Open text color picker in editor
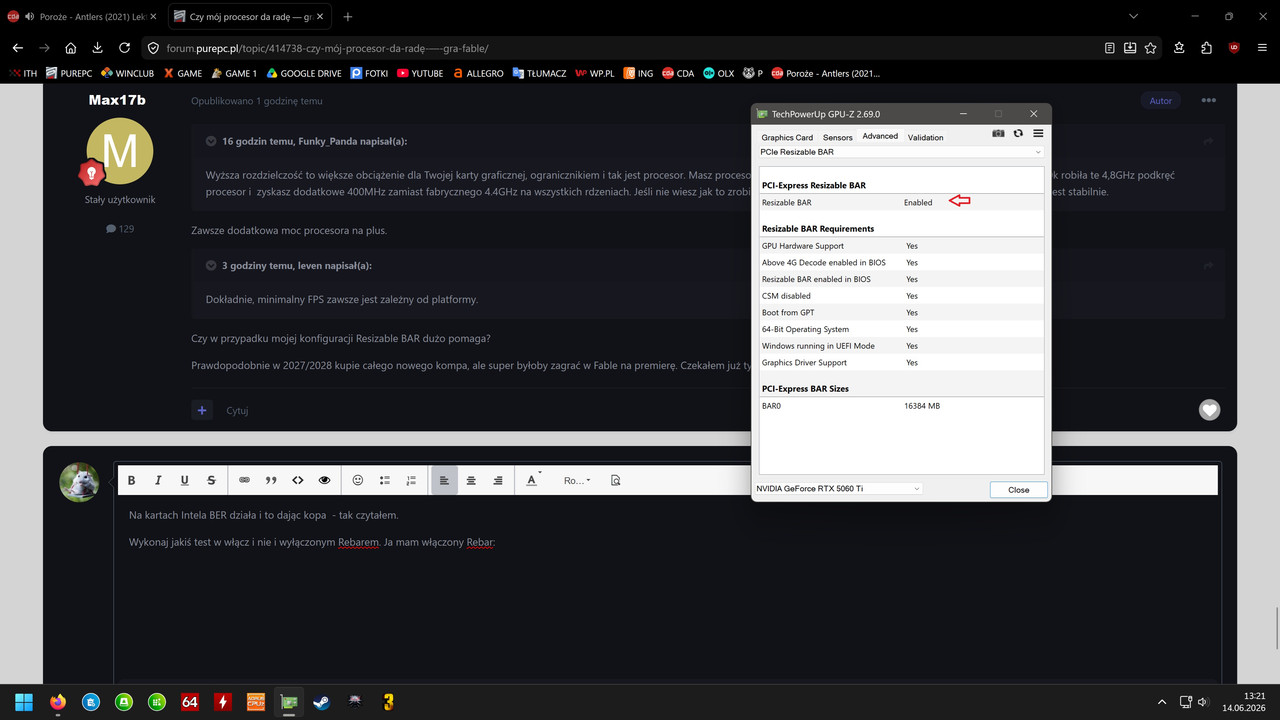The height and width of the screenshot is (720, 1280). 533,480
